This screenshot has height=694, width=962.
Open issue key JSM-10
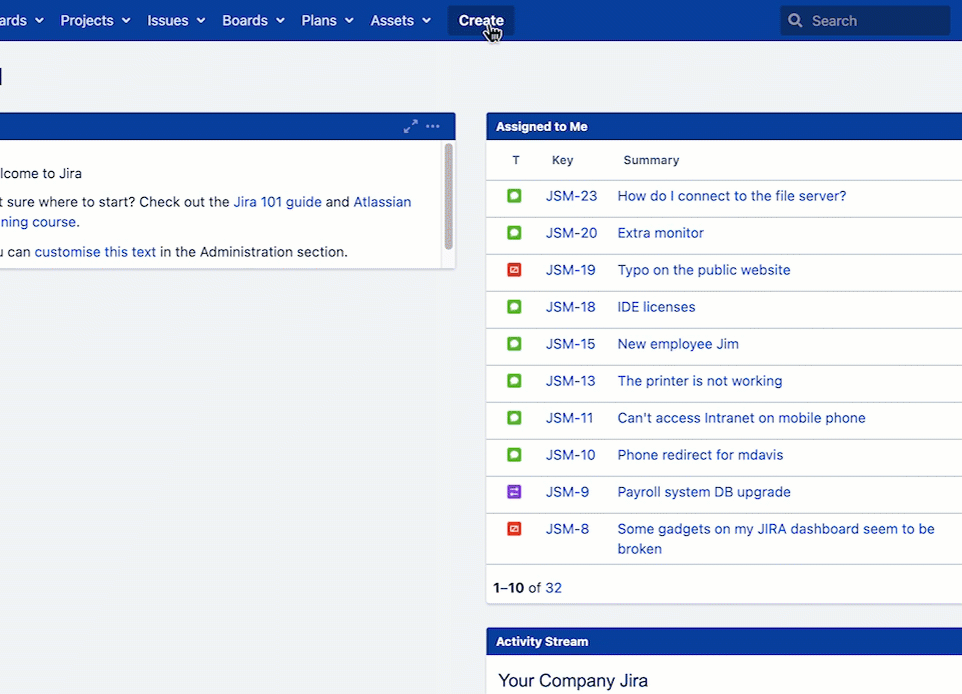click(571, 455)
